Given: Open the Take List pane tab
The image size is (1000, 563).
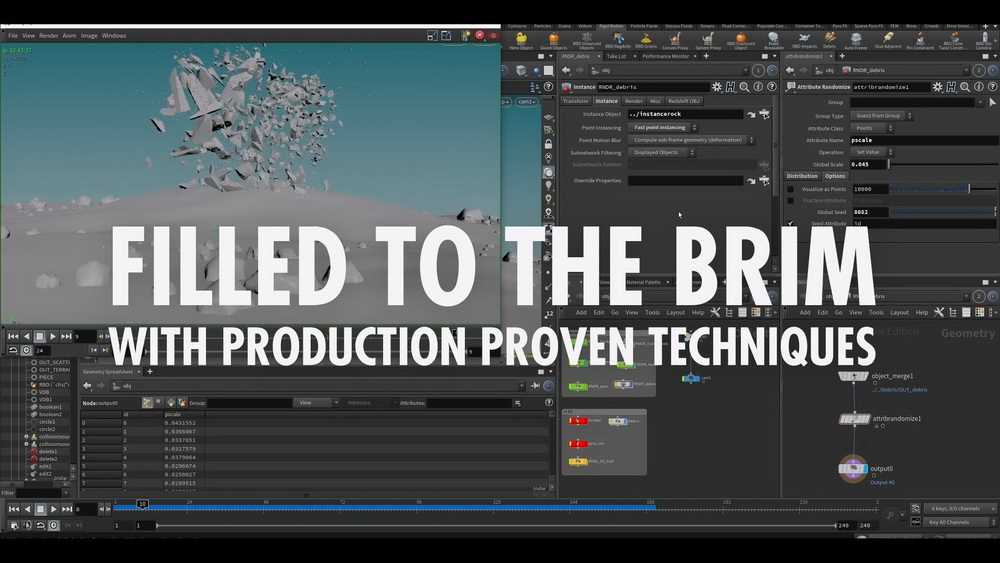Looking at the screenshot, I should point(616,56).
